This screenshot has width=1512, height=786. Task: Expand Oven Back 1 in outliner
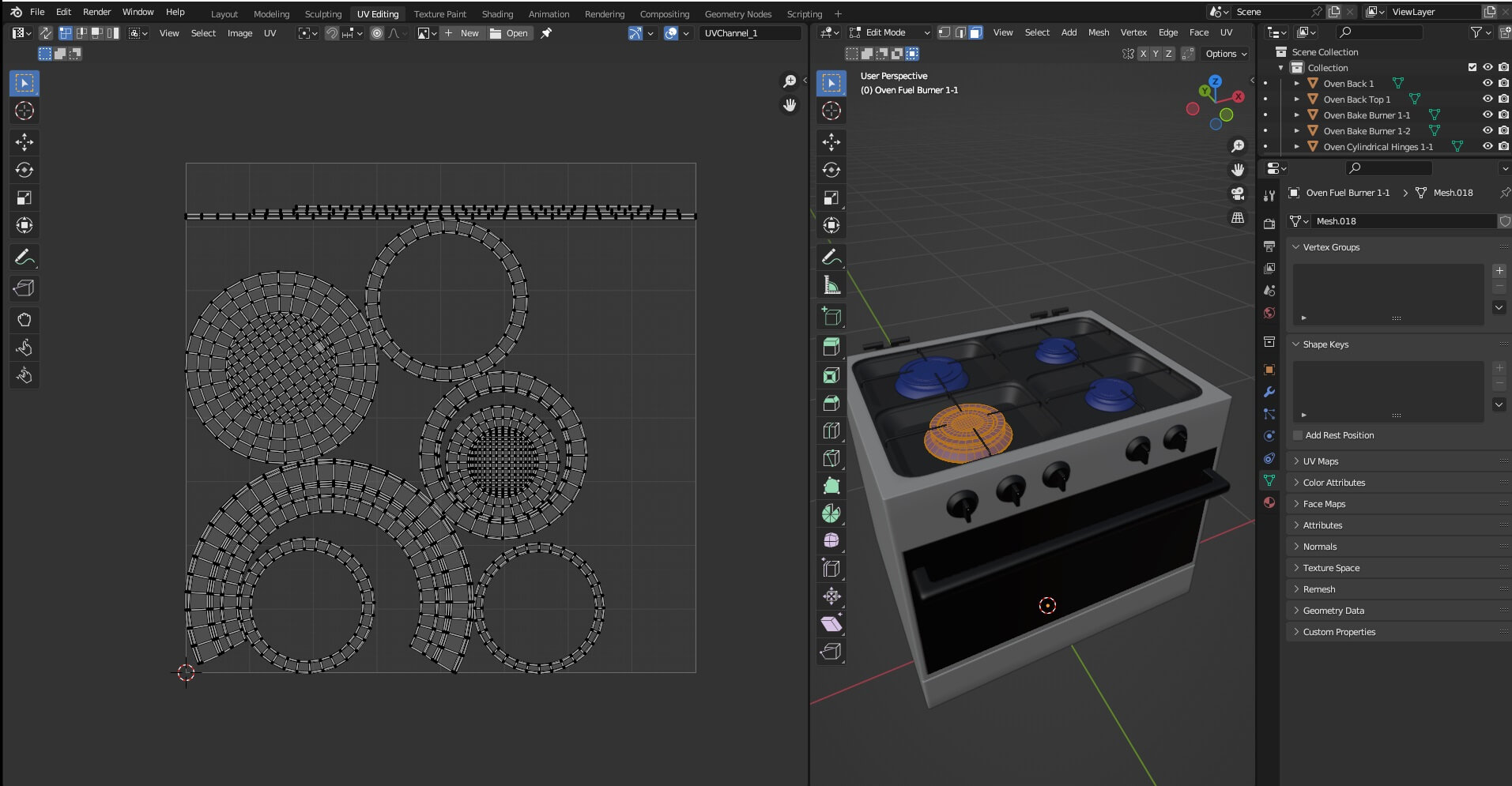click(1296, 83)
